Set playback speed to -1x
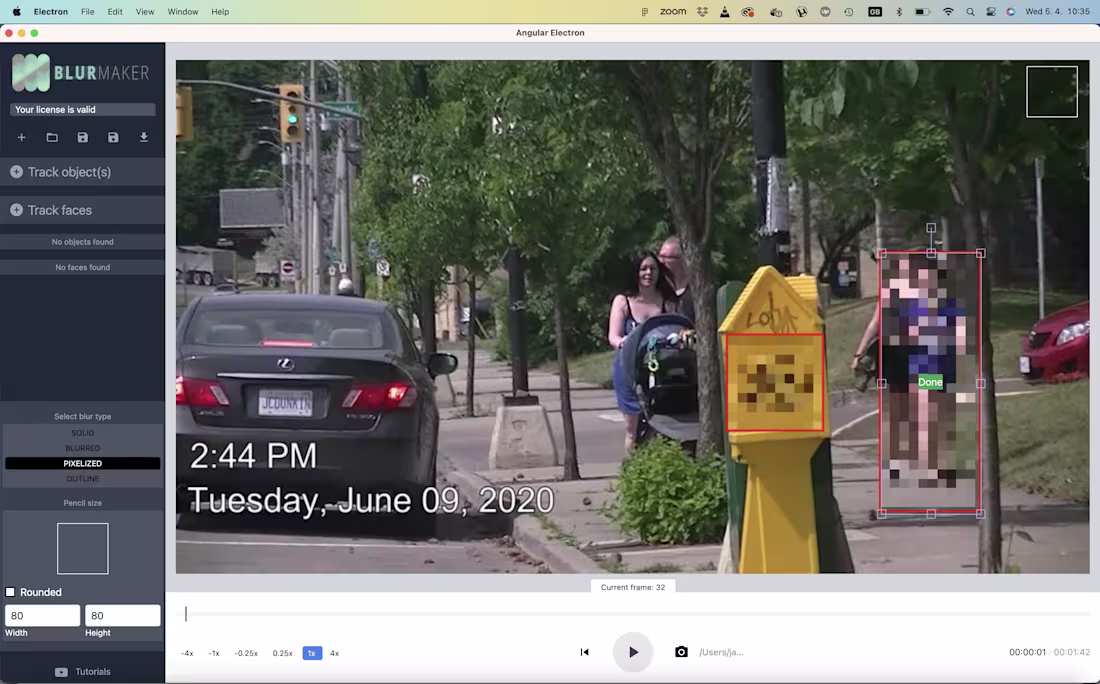1100x684 pixels. point(214,653)
